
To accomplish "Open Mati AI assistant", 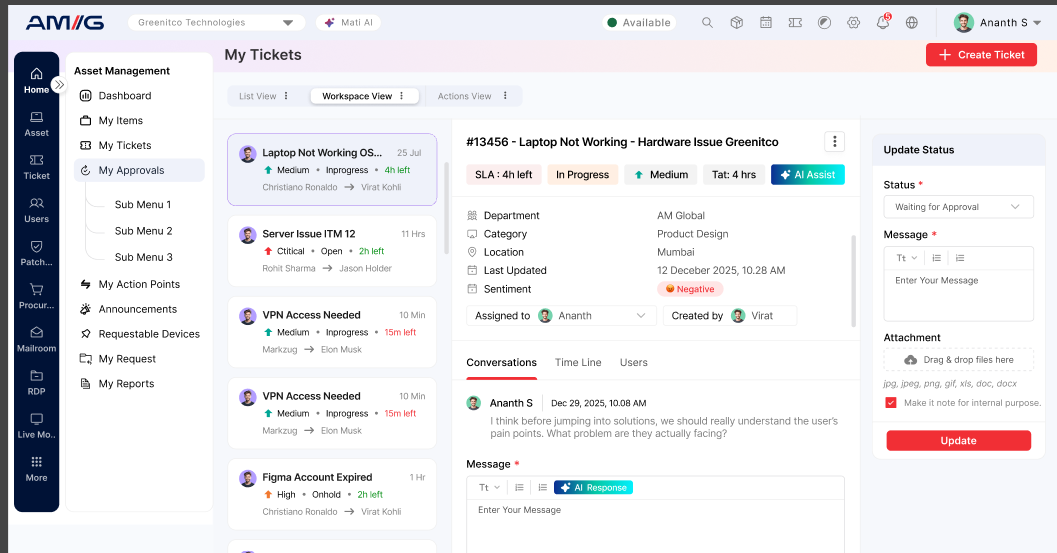I will pos(349,22).
